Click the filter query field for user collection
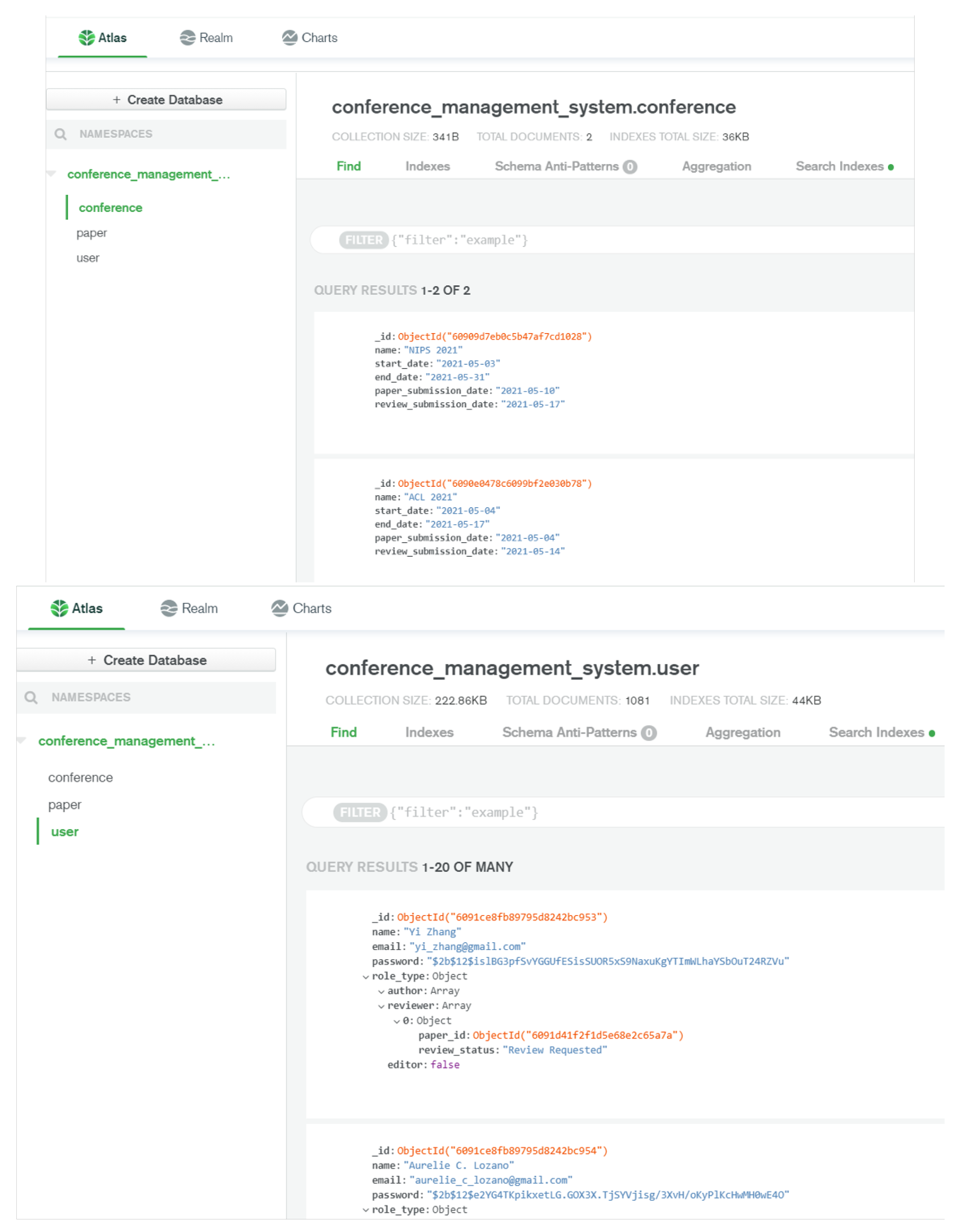The width and height of the screenshot is (962, 1232). [620, 812]
